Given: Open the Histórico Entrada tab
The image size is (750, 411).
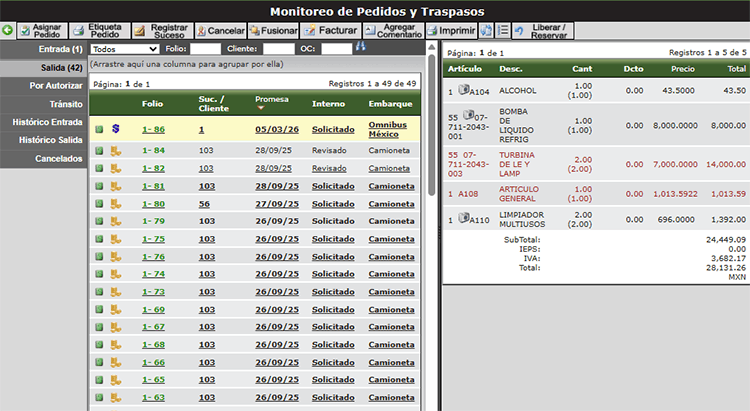Looking at the screenshot, I should pyautogui.click(x=44, y=122).
